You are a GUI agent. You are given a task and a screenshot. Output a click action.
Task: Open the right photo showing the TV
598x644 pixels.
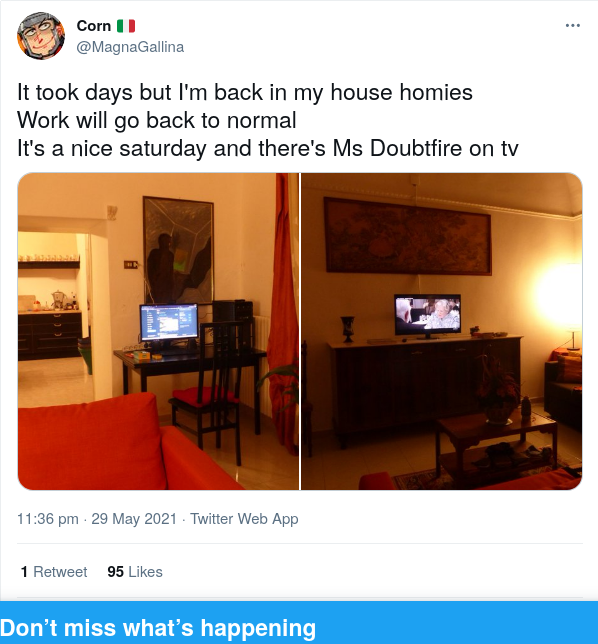pos(442,331)
